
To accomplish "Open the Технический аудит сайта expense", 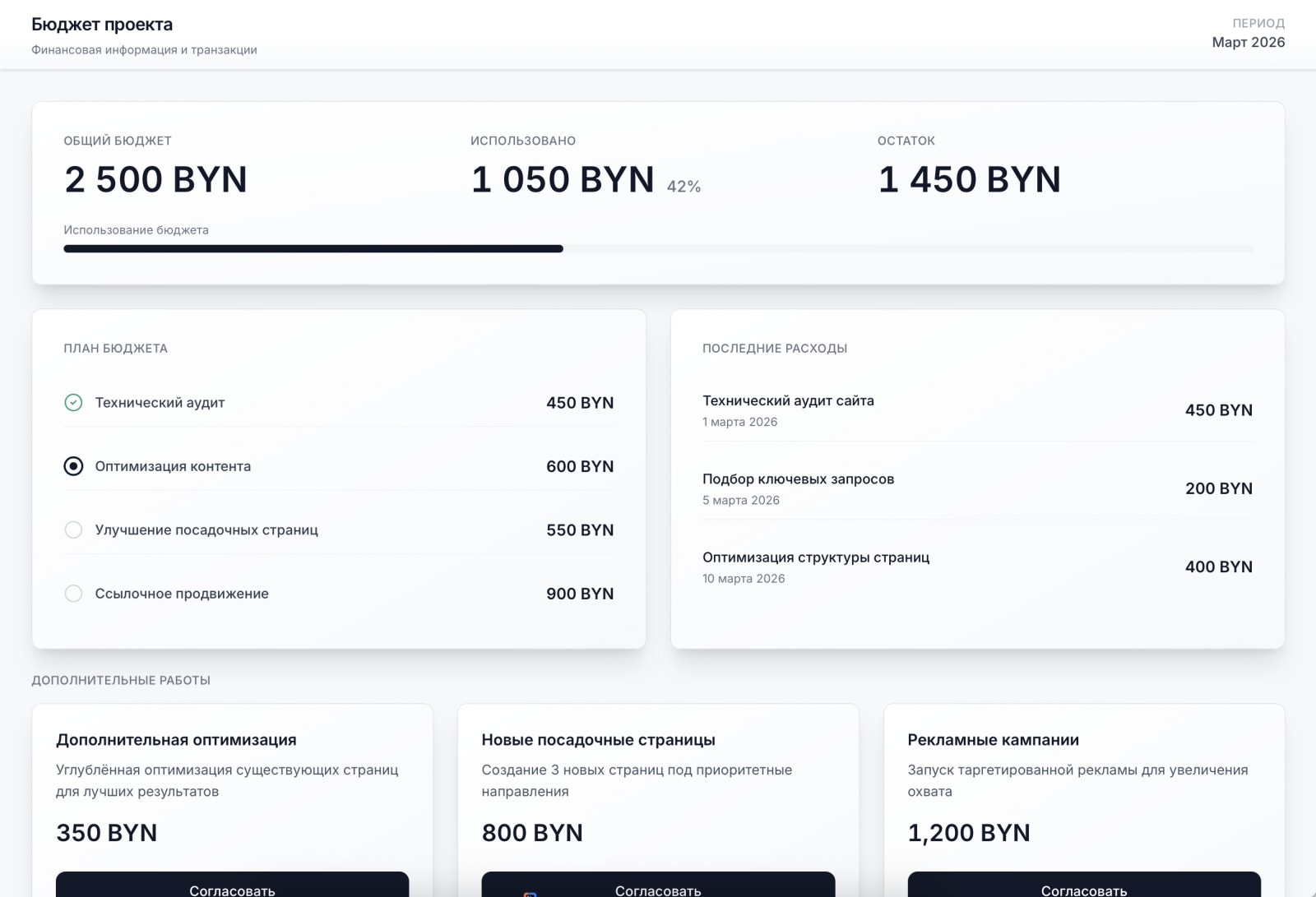I will point(977,410).
